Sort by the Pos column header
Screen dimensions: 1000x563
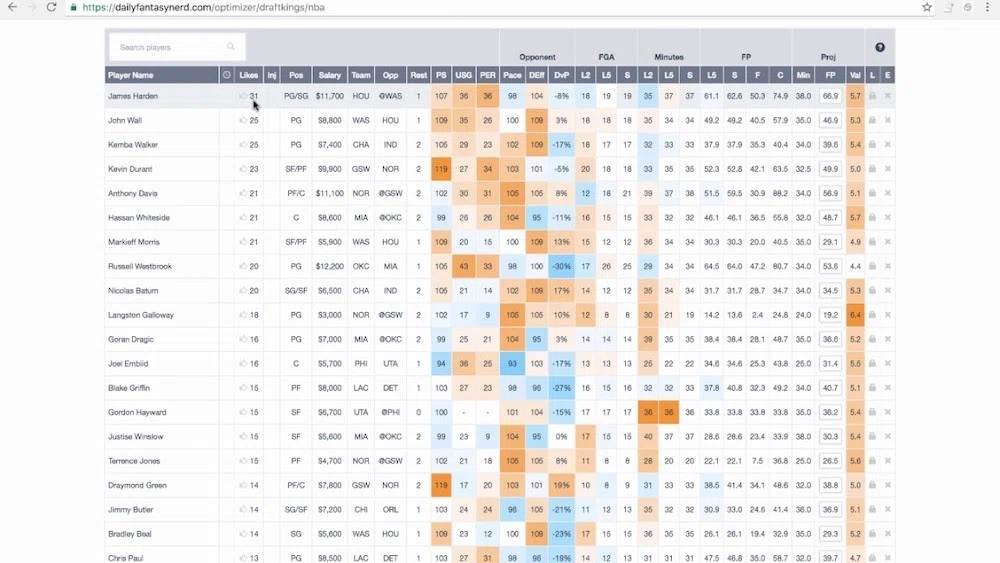pos(296,75)
